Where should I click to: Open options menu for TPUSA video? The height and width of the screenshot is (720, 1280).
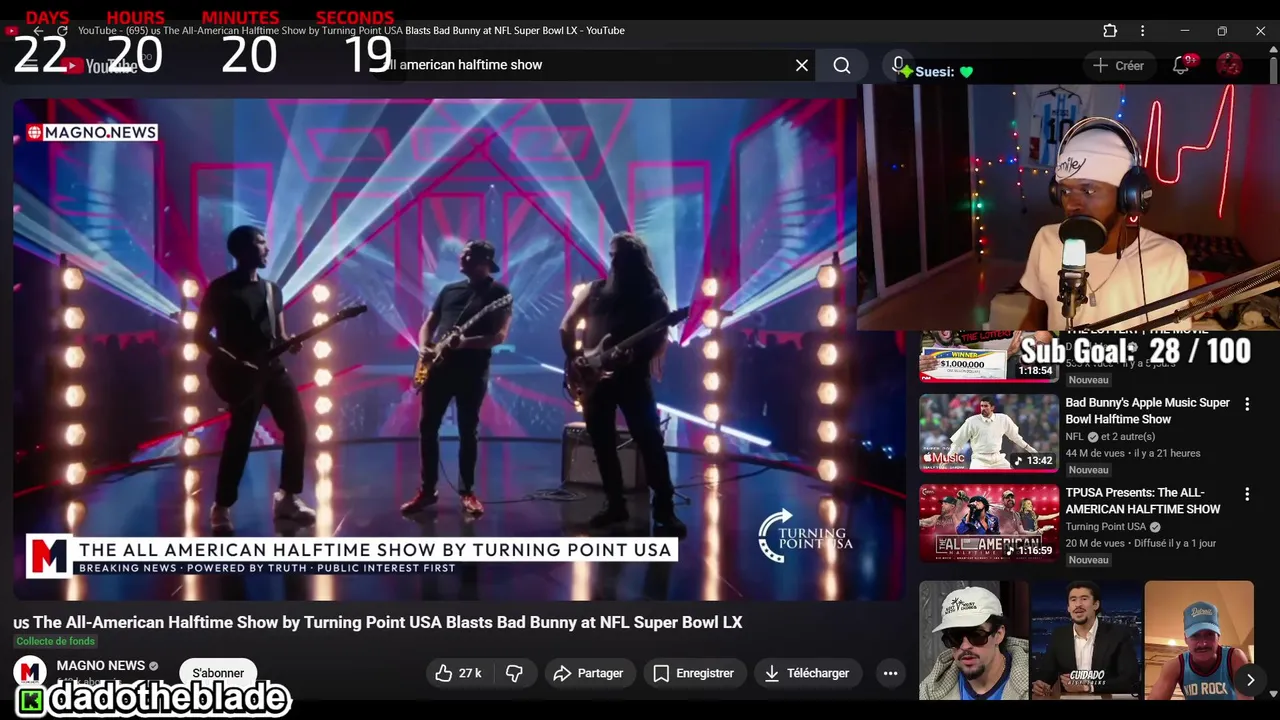1247,494
